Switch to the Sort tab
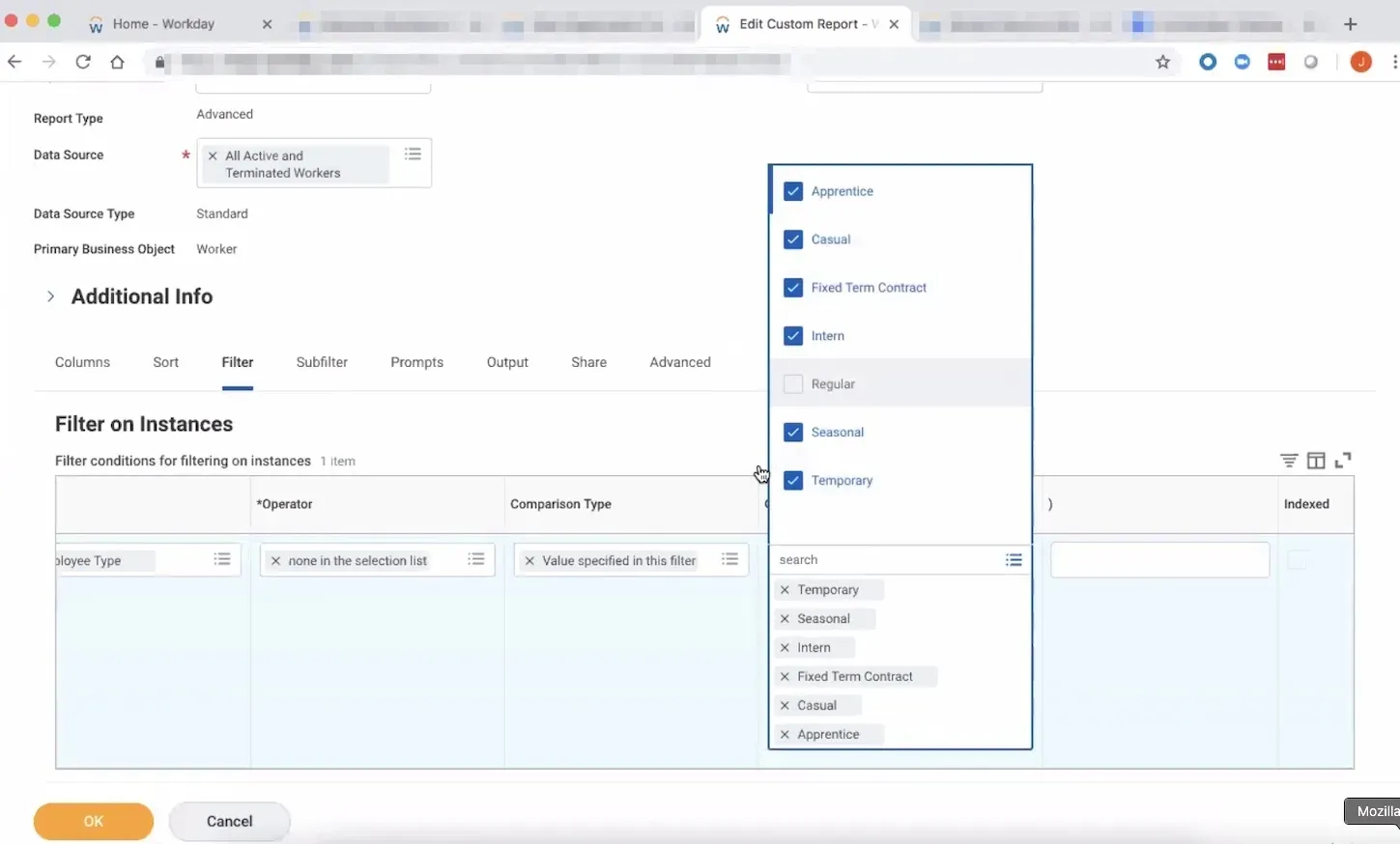1400x844 pixels. [x=165, y=362]
